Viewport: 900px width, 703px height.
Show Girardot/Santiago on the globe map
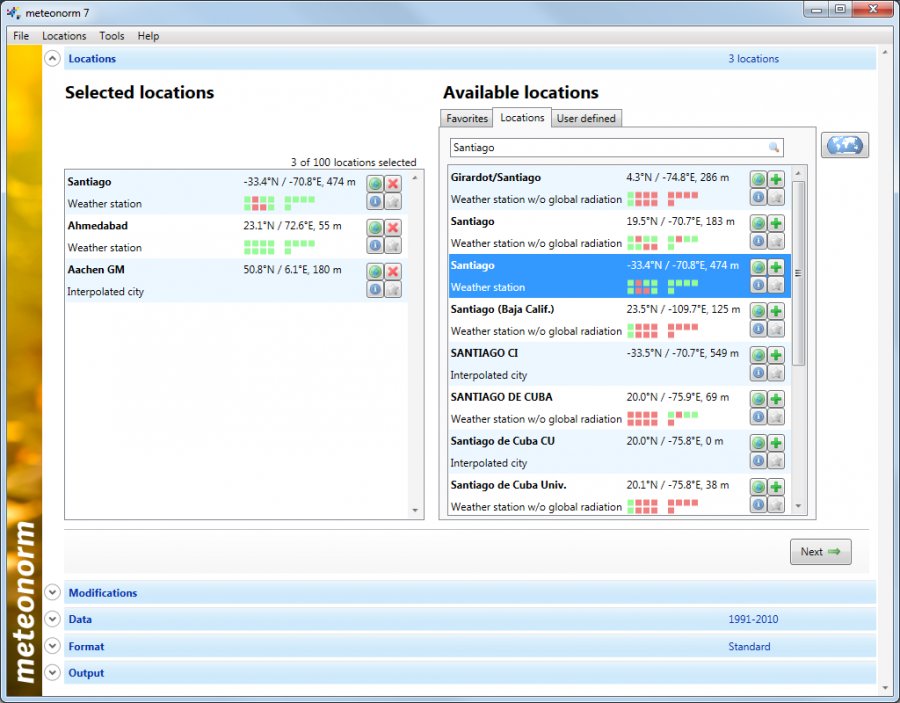758,179
